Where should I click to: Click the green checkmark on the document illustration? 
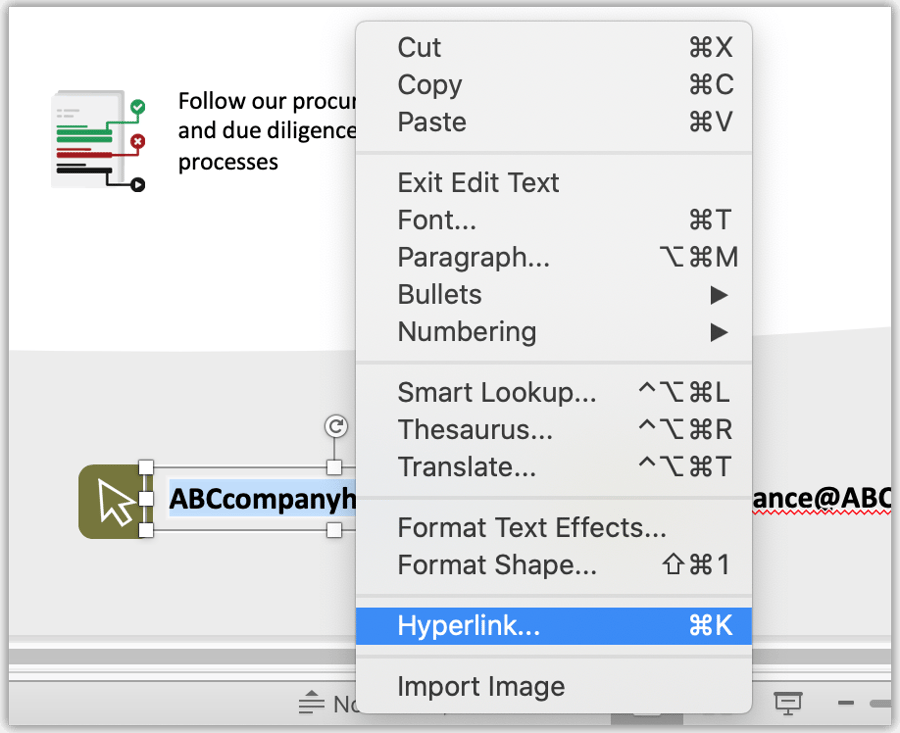point(137,107)
